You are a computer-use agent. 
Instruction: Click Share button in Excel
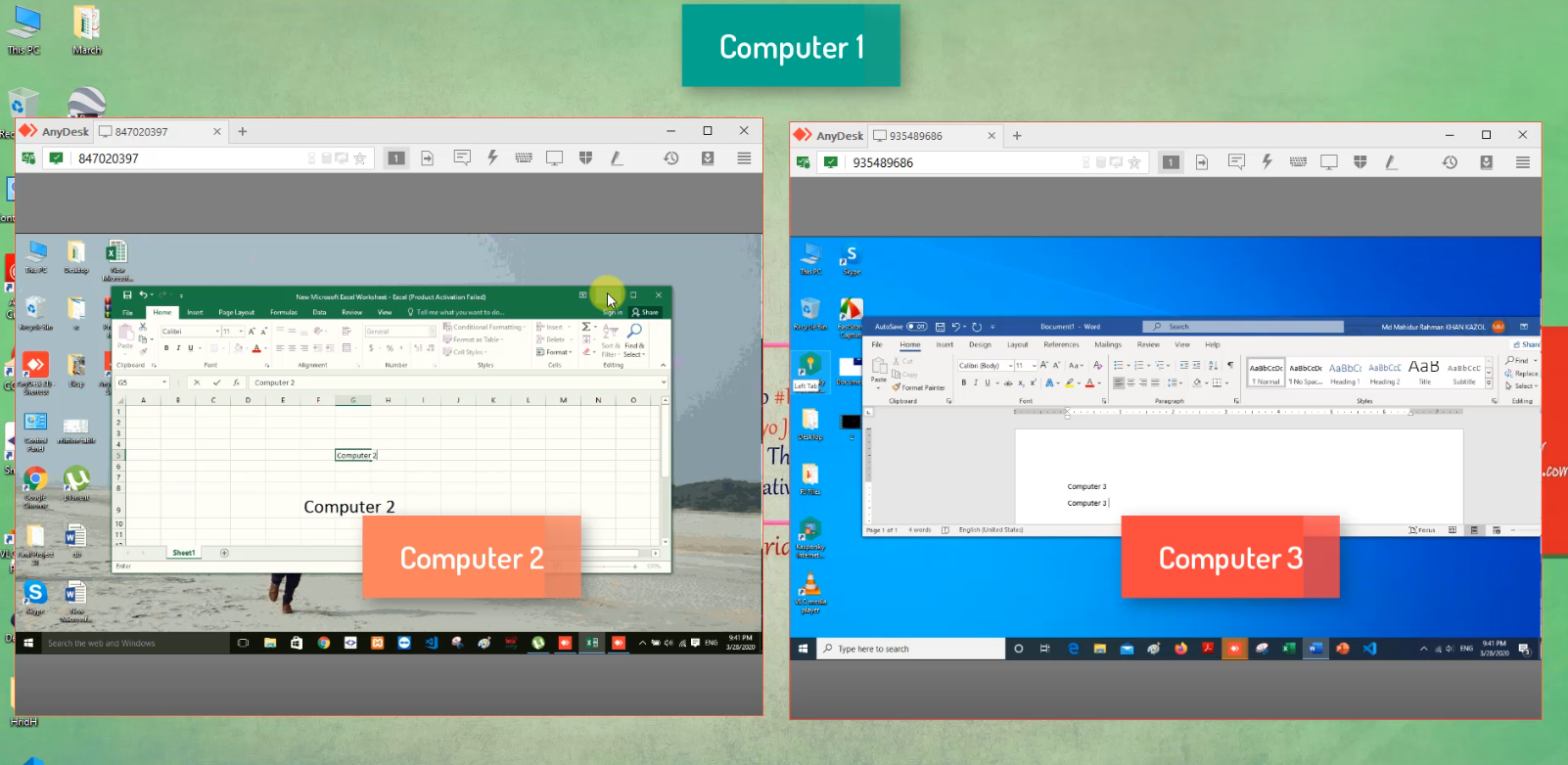click(645, 312)
